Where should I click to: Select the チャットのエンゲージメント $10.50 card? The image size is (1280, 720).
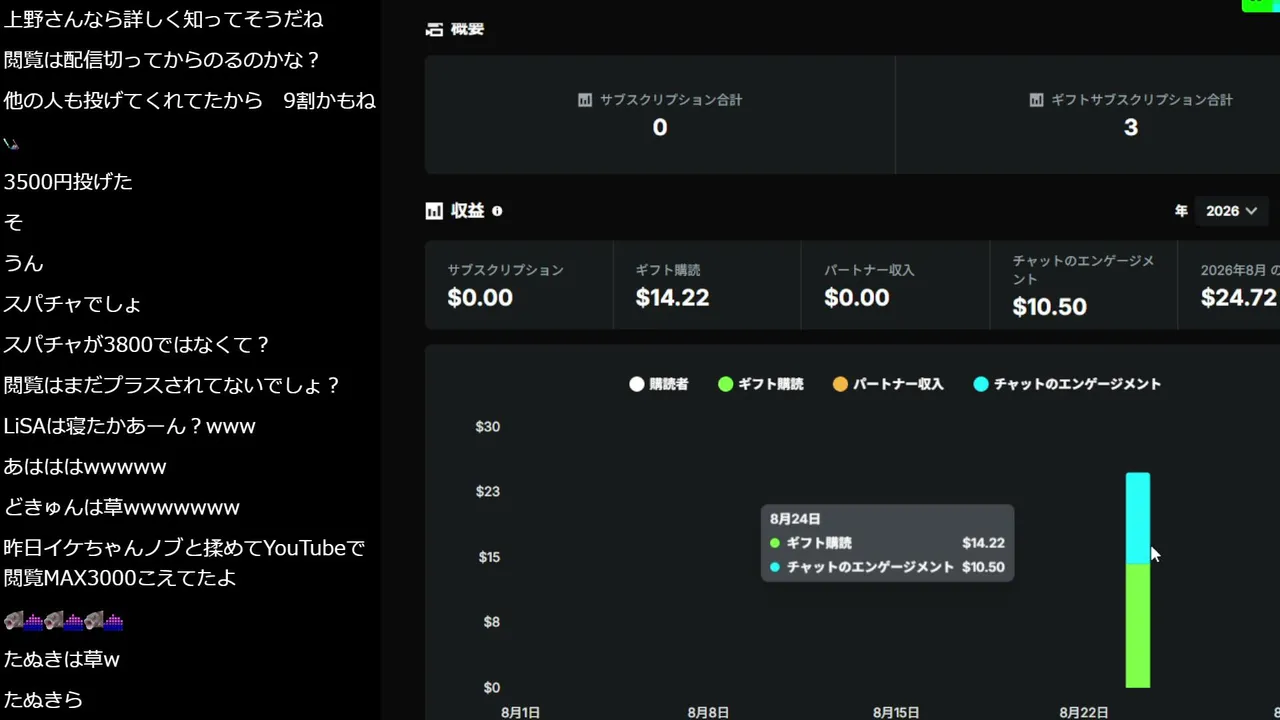pos(1084,285)
